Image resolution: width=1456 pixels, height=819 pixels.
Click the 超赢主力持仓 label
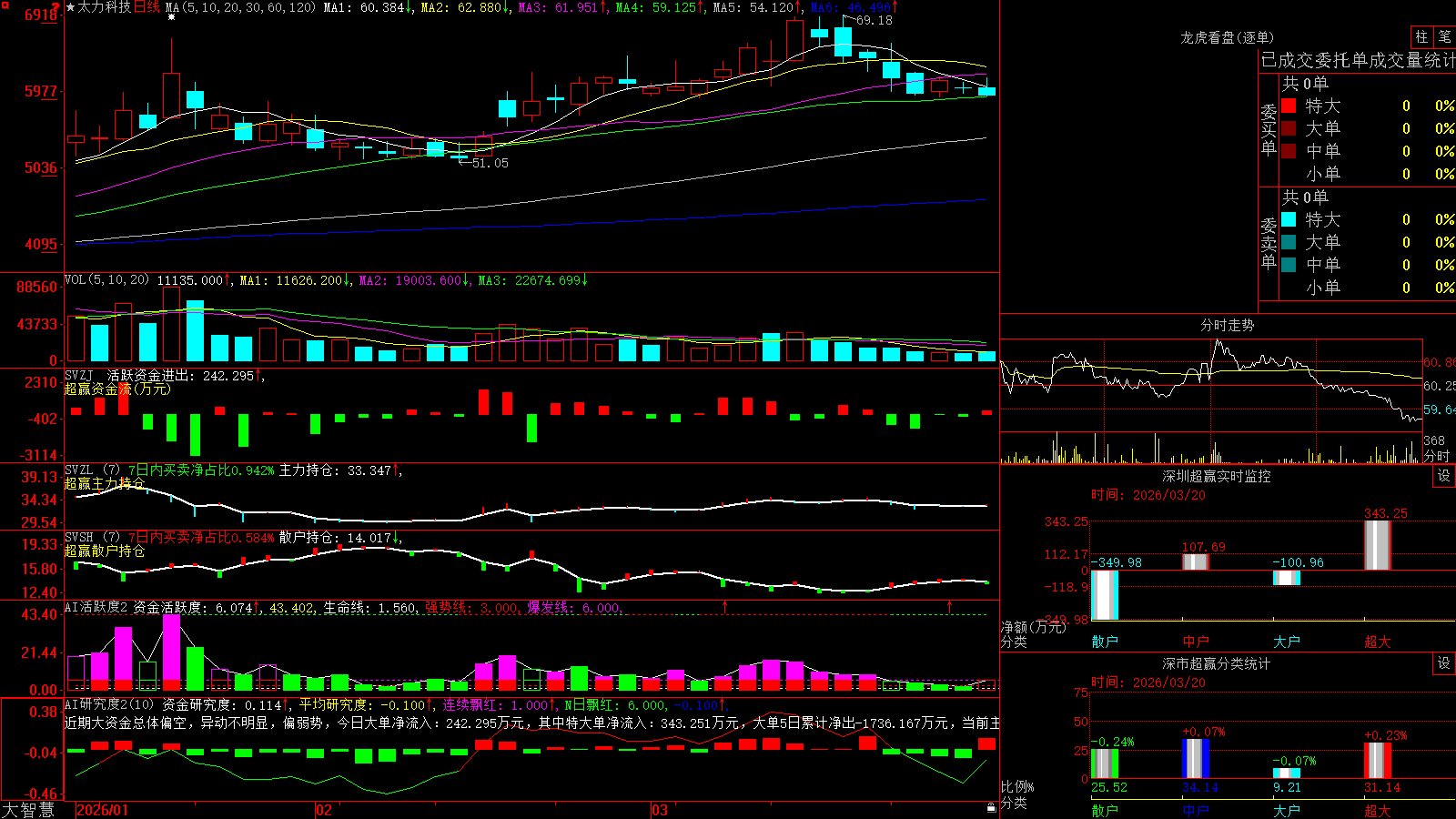point(105,483)
